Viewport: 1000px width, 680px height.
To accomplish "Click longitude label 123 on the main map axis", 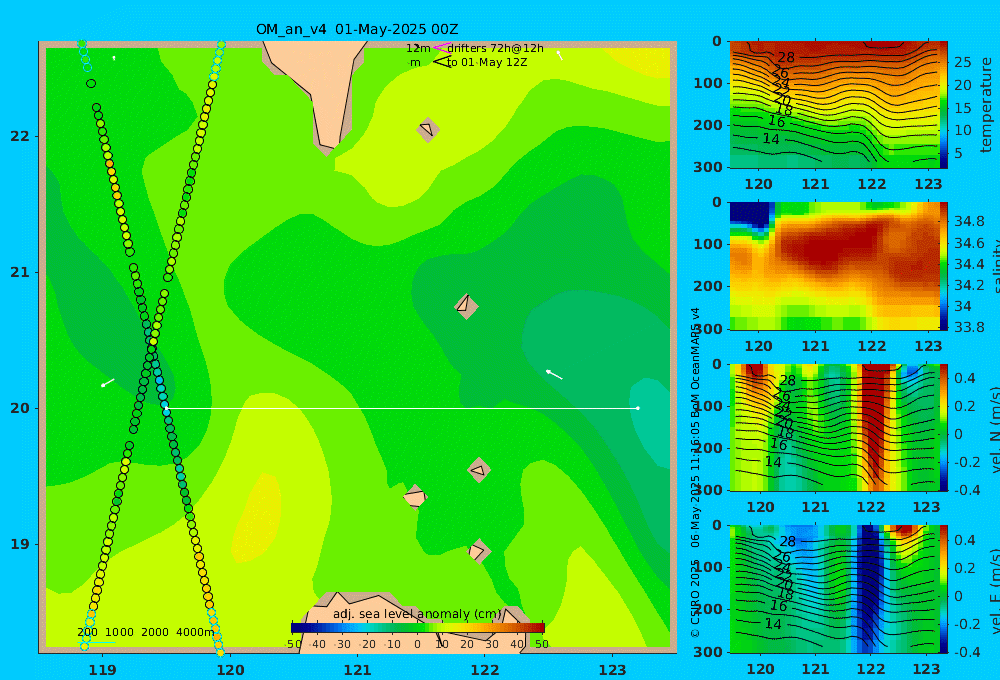I will pyautogui.click(x=613, y=670).
